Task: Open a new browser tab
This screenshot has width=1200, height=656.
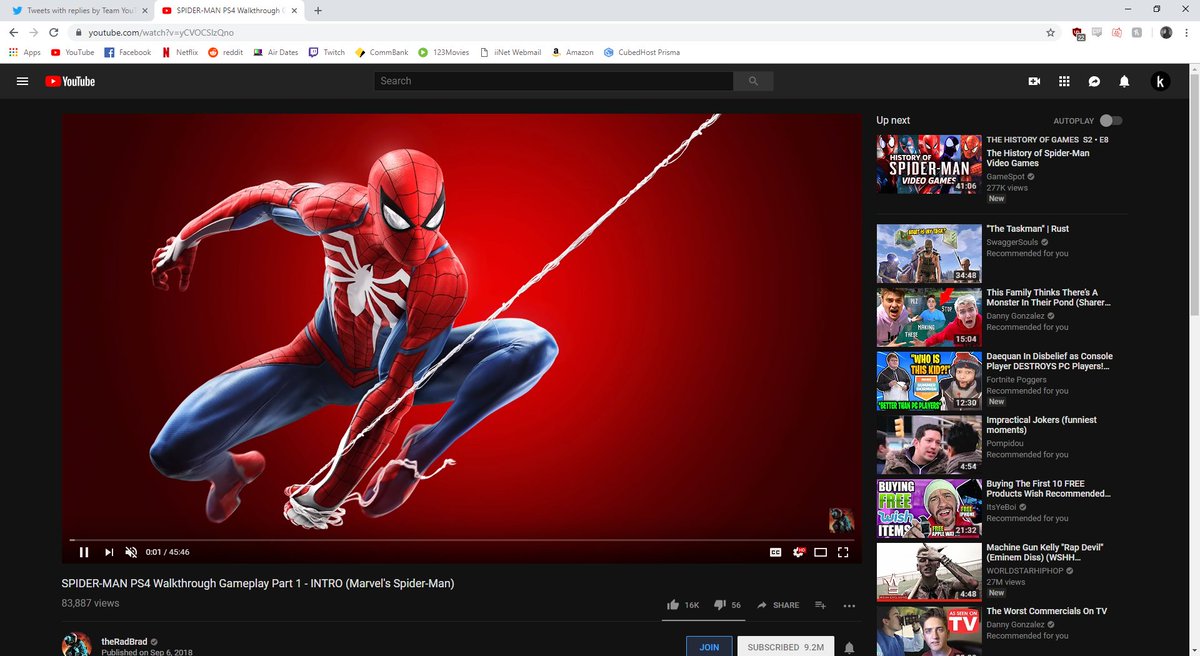Action: [x=318, y=10]
